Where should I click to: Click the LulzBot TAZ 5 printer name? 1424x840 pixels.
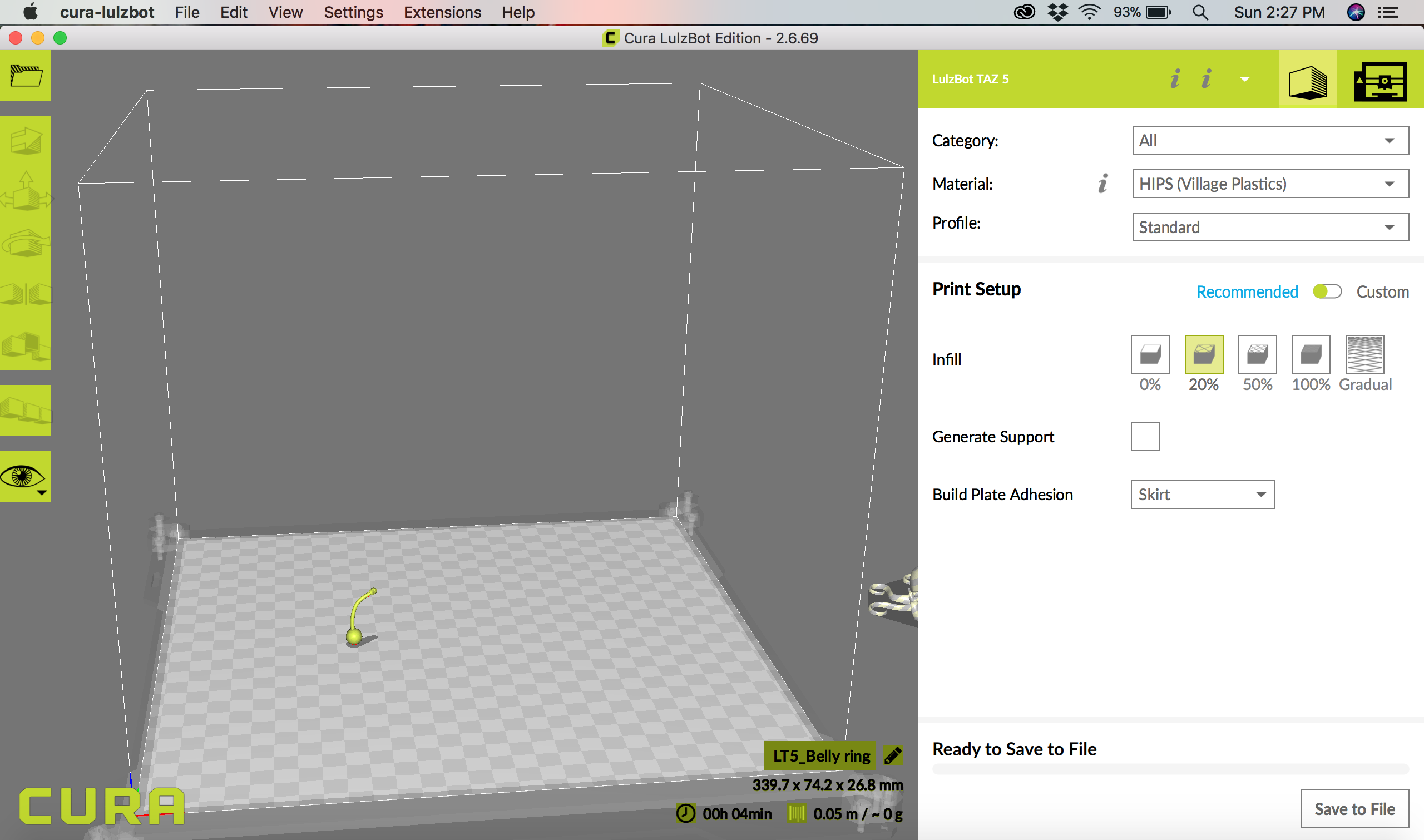(x=970, y=79)
